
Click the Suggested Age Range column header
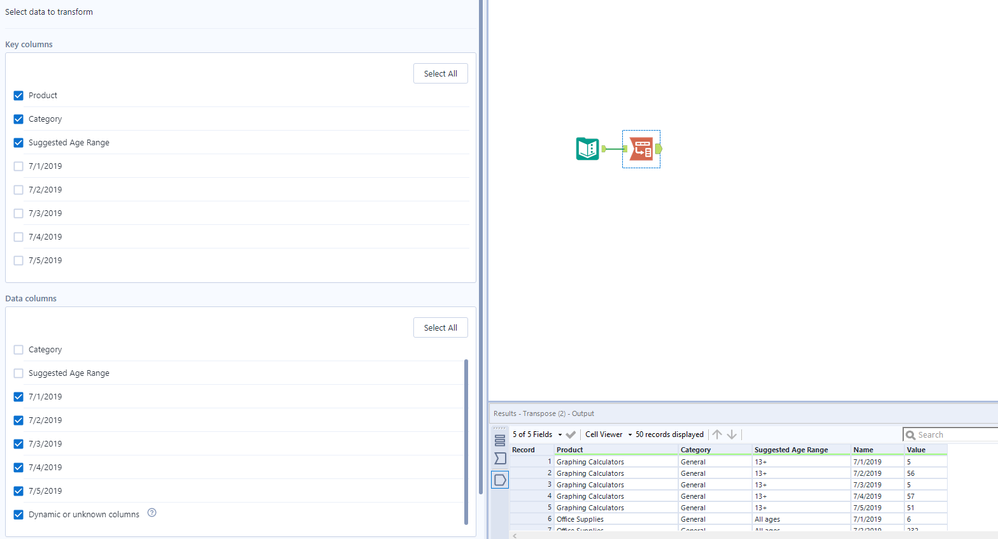[x=802, y=450]
